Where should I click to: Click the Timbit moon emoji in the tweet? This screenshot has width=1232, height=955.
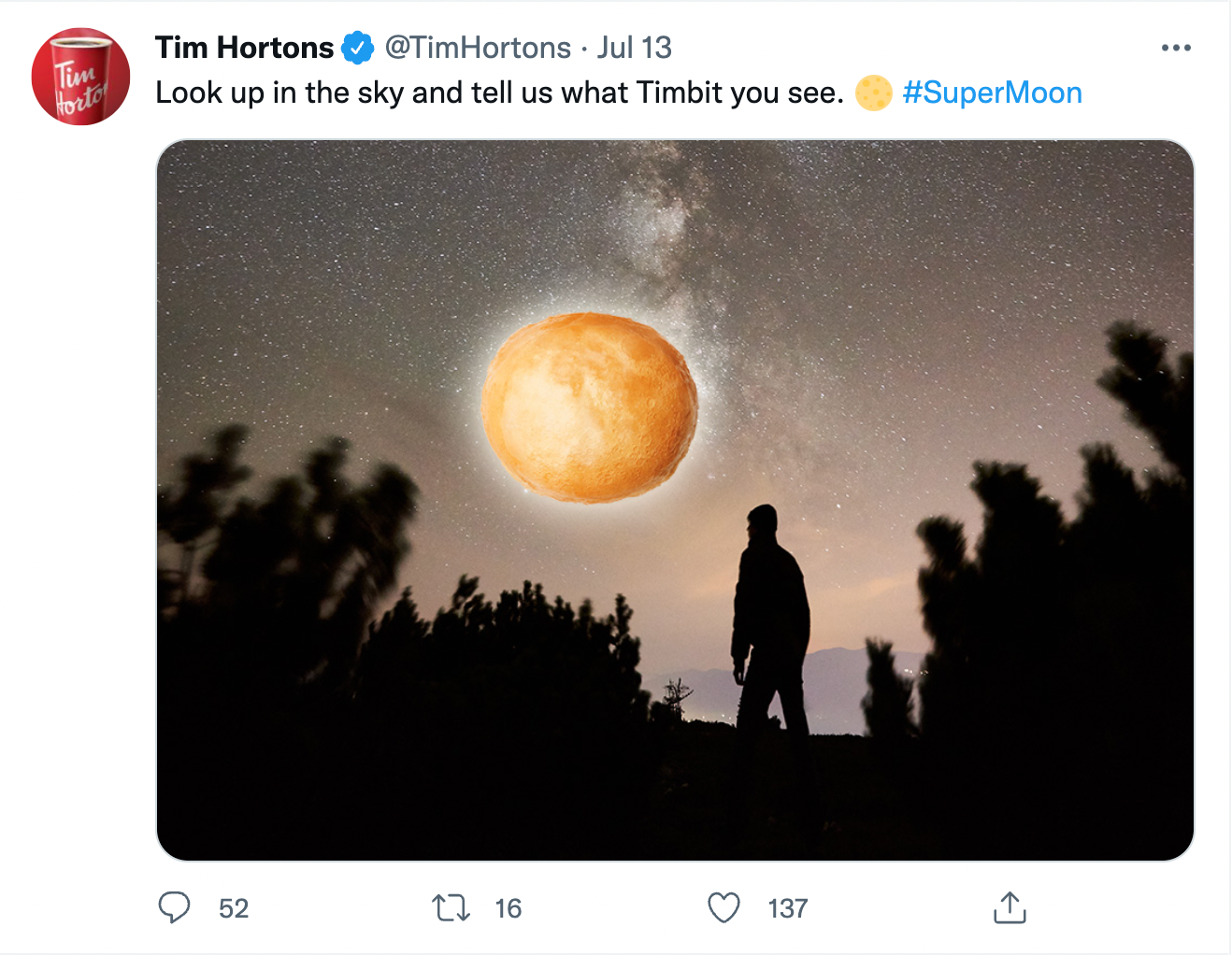click(x=874, y=93)
